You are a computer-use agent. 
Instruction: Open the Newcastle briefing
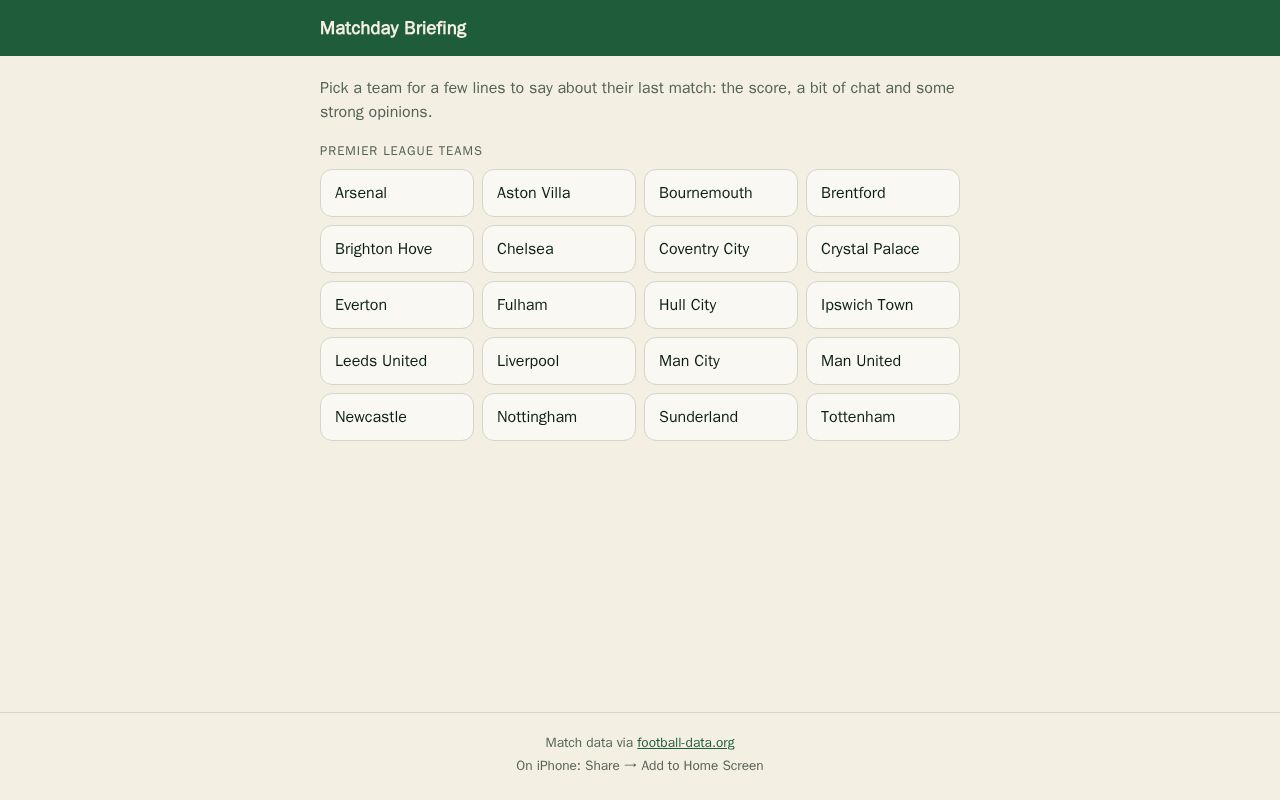397,417
